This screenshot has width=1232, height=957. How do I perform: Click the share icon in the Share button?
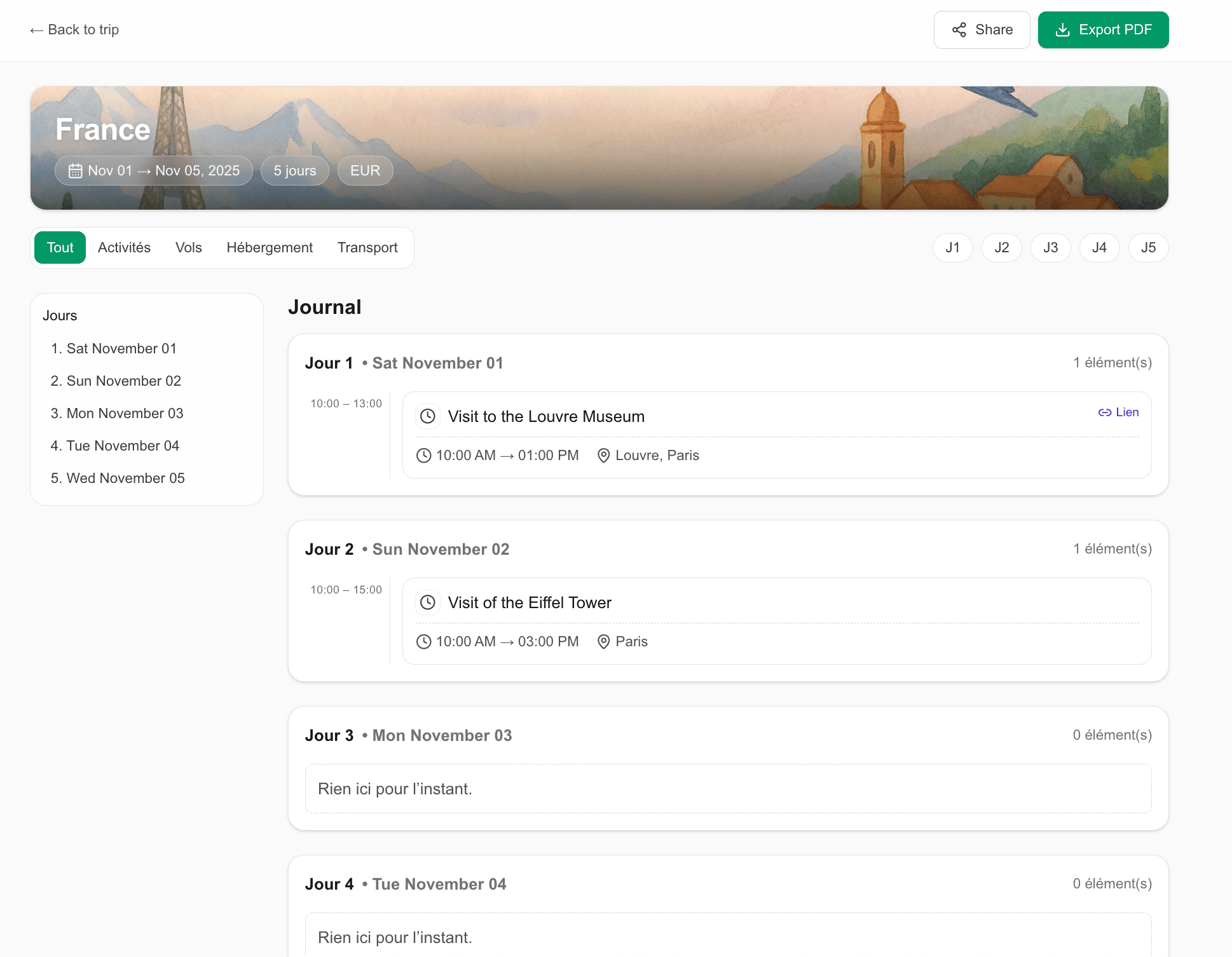(959, 30)
